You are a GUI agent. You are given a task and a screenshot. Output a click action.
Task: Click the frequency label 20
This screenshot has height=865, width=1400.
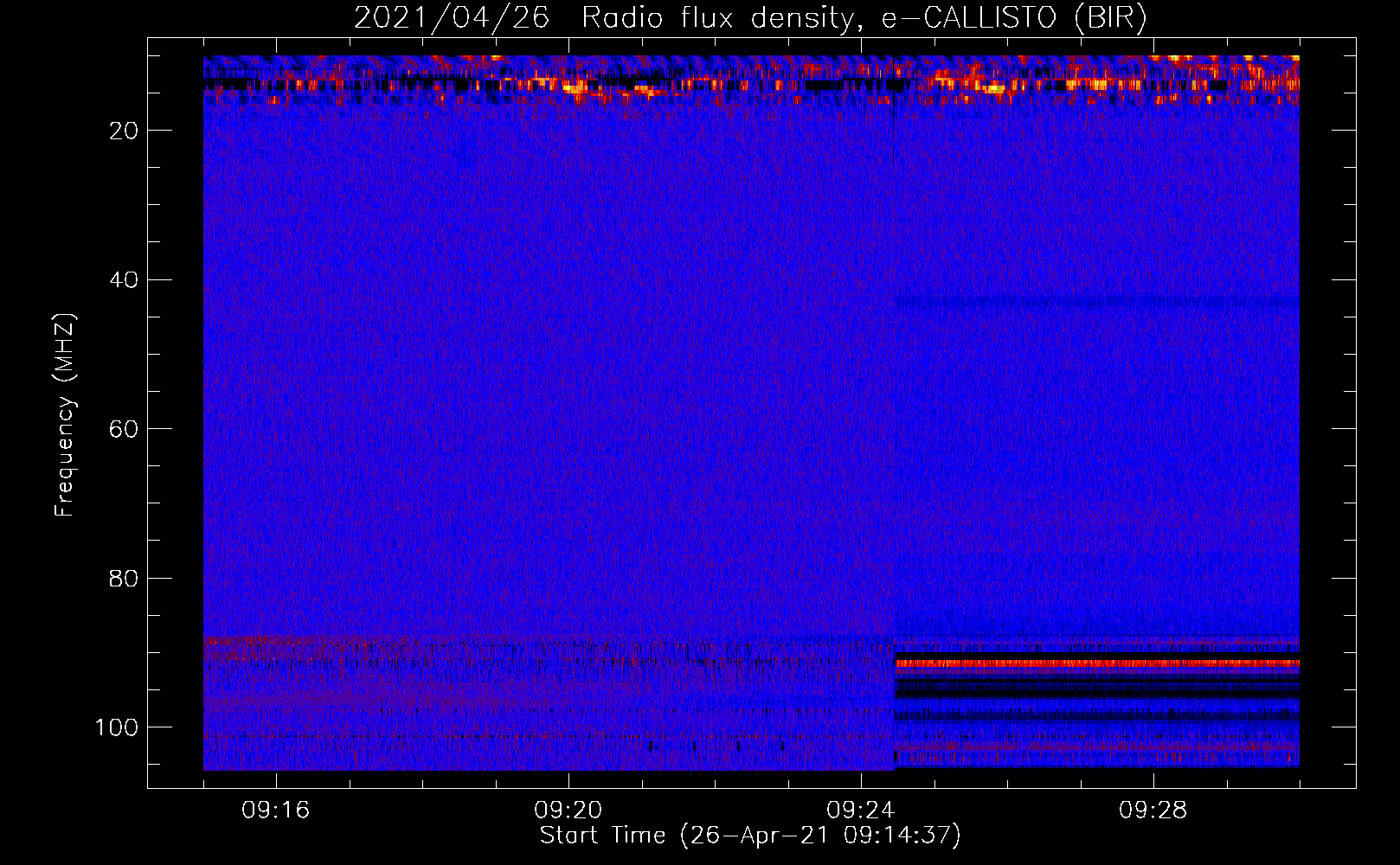(124, 131)
